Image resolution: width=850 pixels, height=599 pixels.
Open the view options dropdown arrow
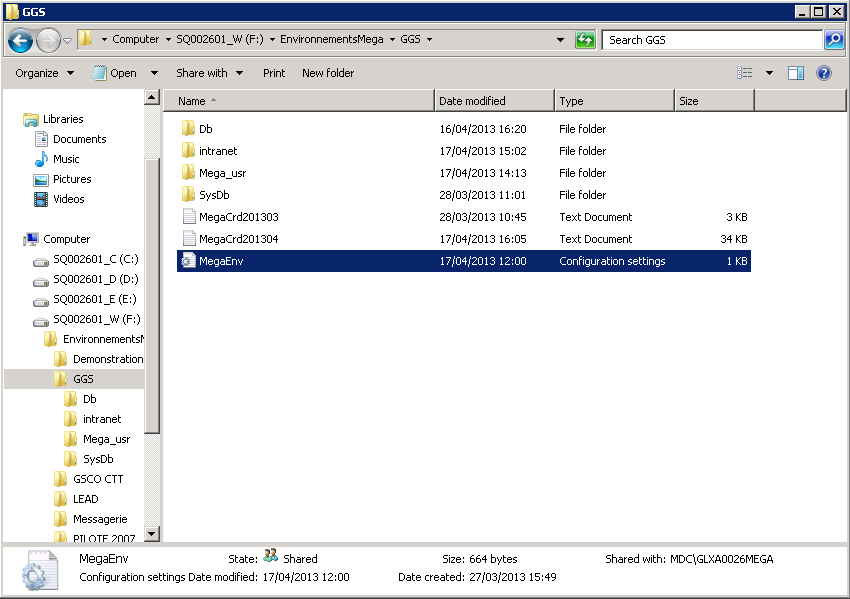769,73
